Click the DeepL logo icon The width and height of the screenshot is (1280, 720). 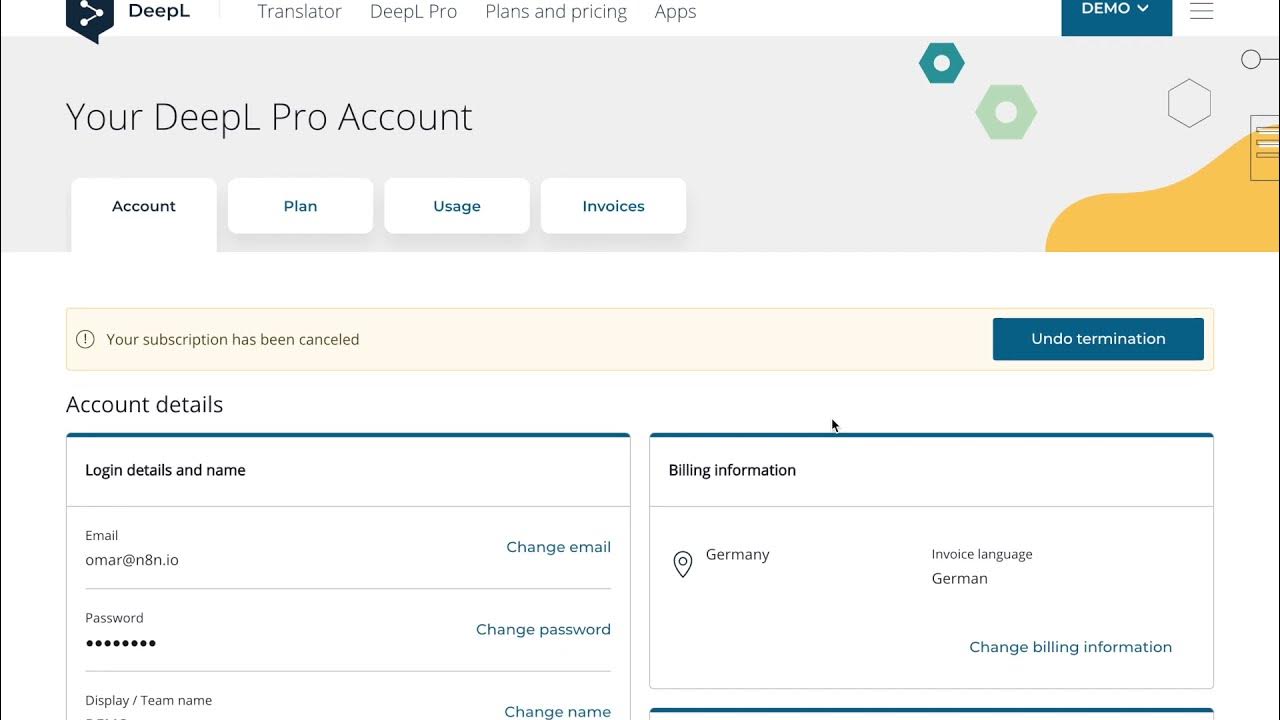pyautogui.click(x=90, y=17)
